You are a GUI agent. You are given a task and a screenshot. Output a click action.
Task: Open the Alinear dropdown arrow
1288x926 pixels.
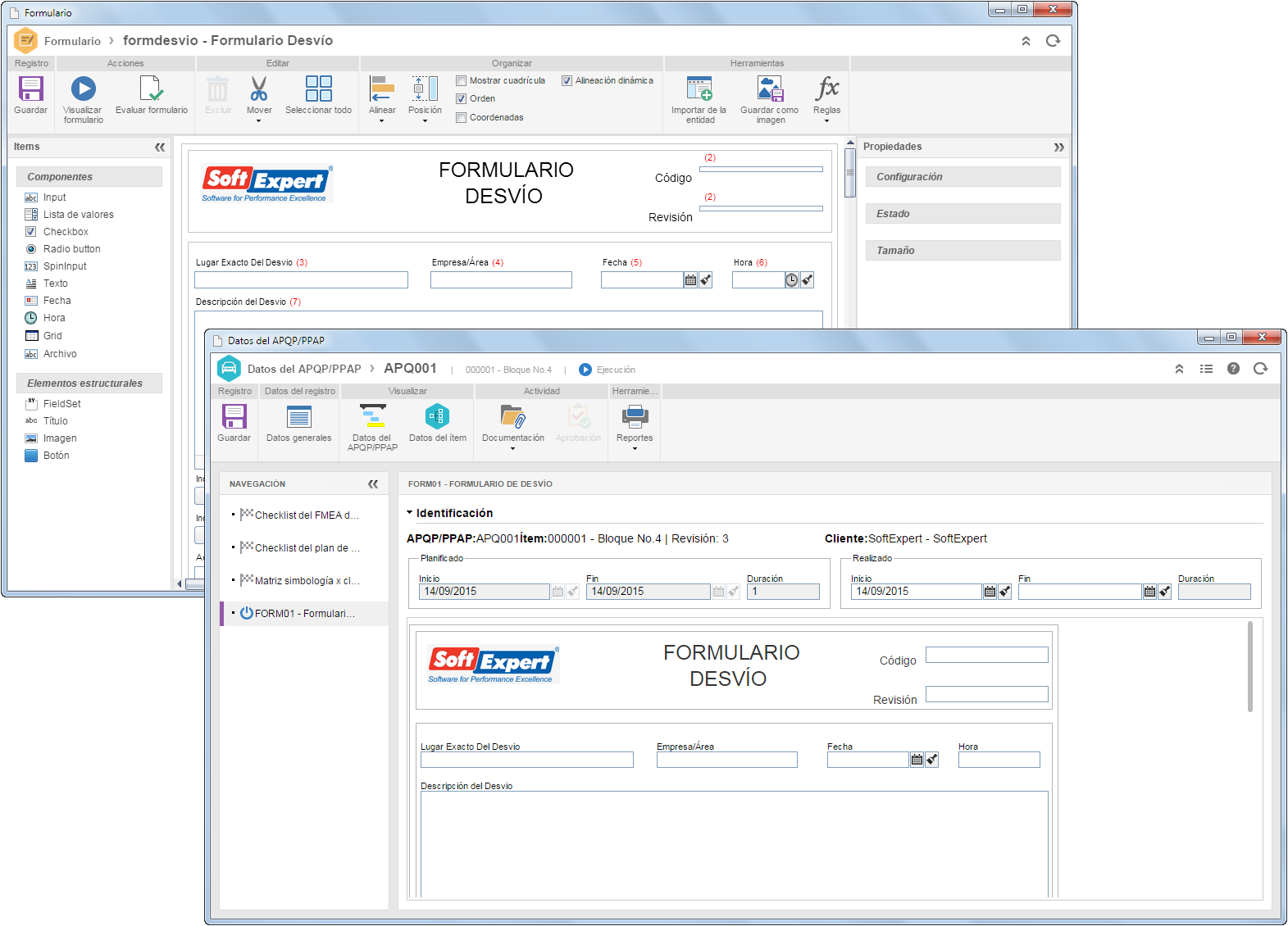[382, 121]
